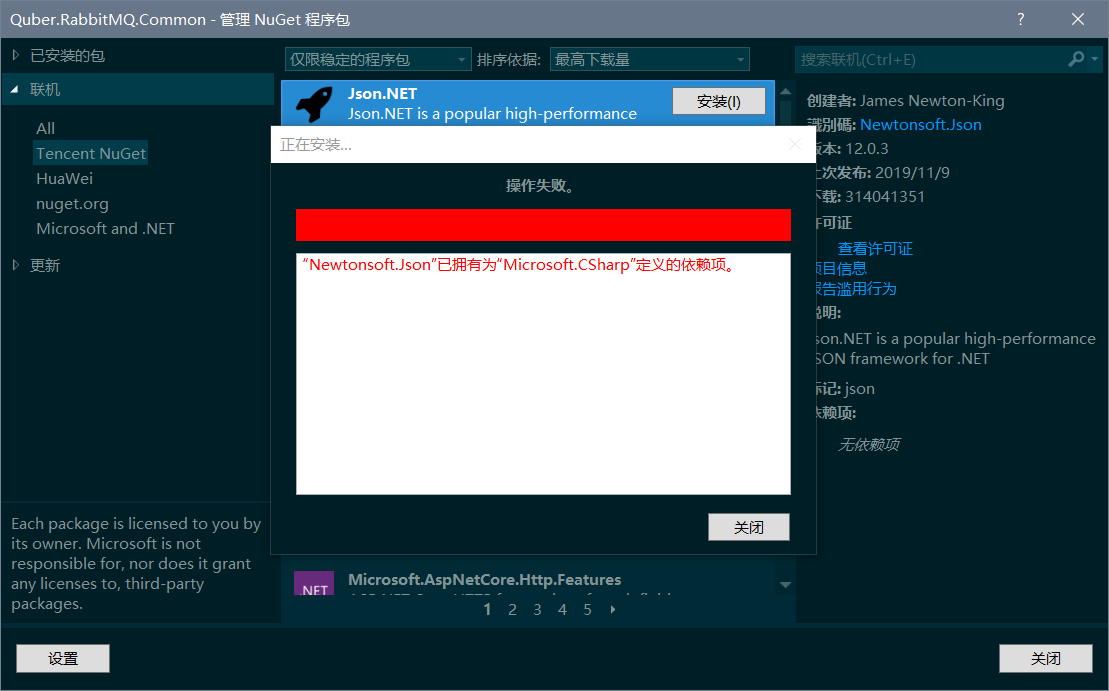Screen dimensions: 1109x691
Task: Select the All package source
Action: coord(45,129)
